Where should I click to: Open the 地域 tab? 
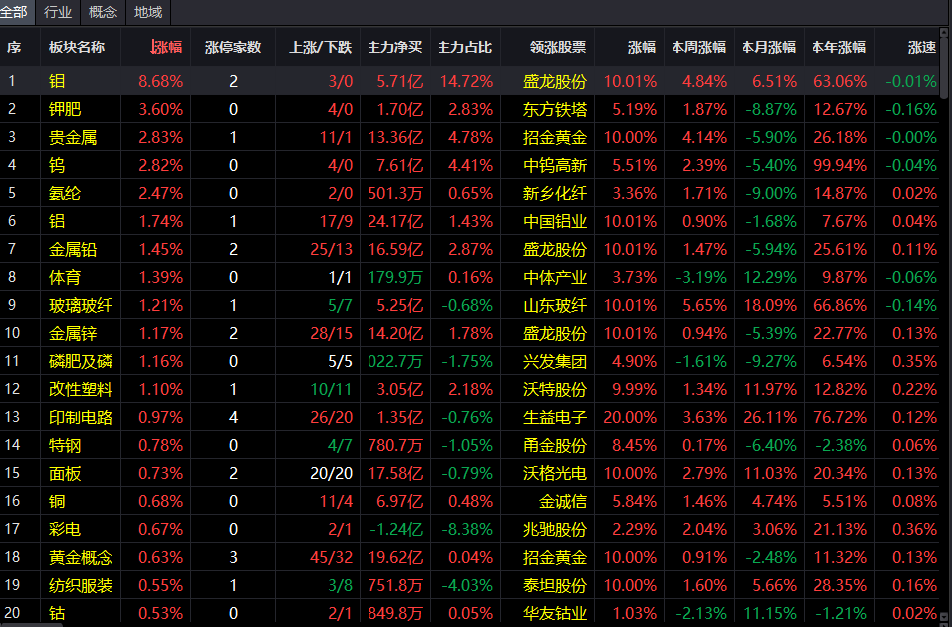(148, 12)
